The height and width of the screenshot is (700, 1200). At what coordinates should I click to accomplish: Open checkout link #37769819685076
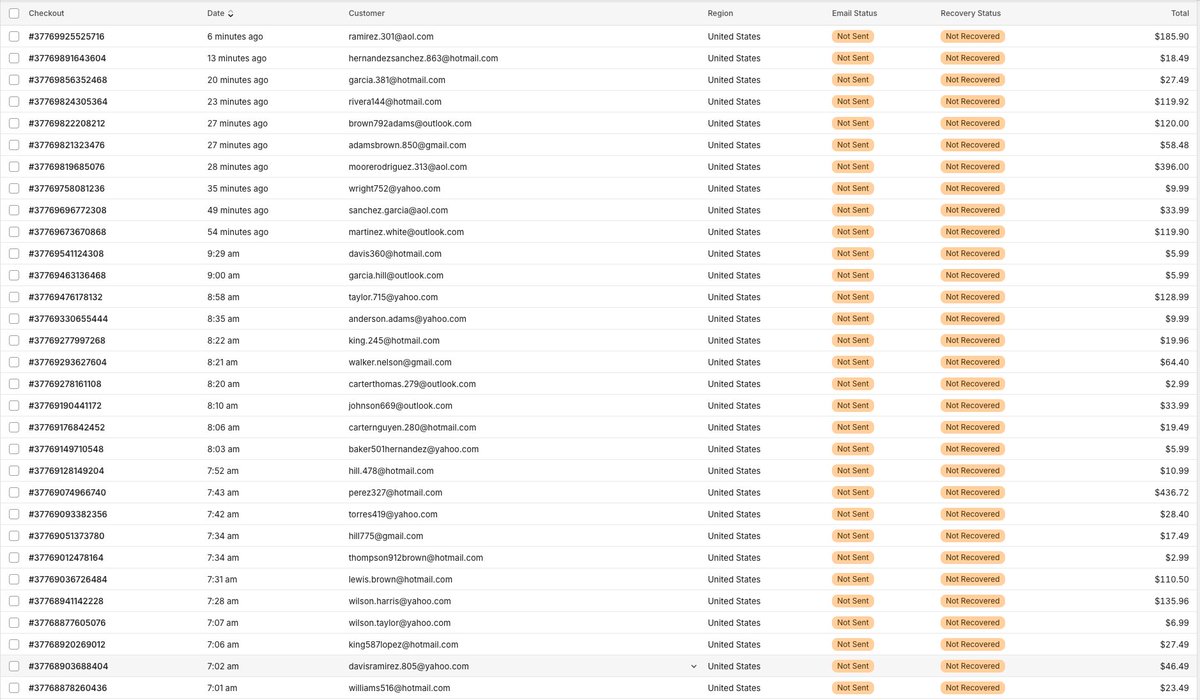point(67,167)
